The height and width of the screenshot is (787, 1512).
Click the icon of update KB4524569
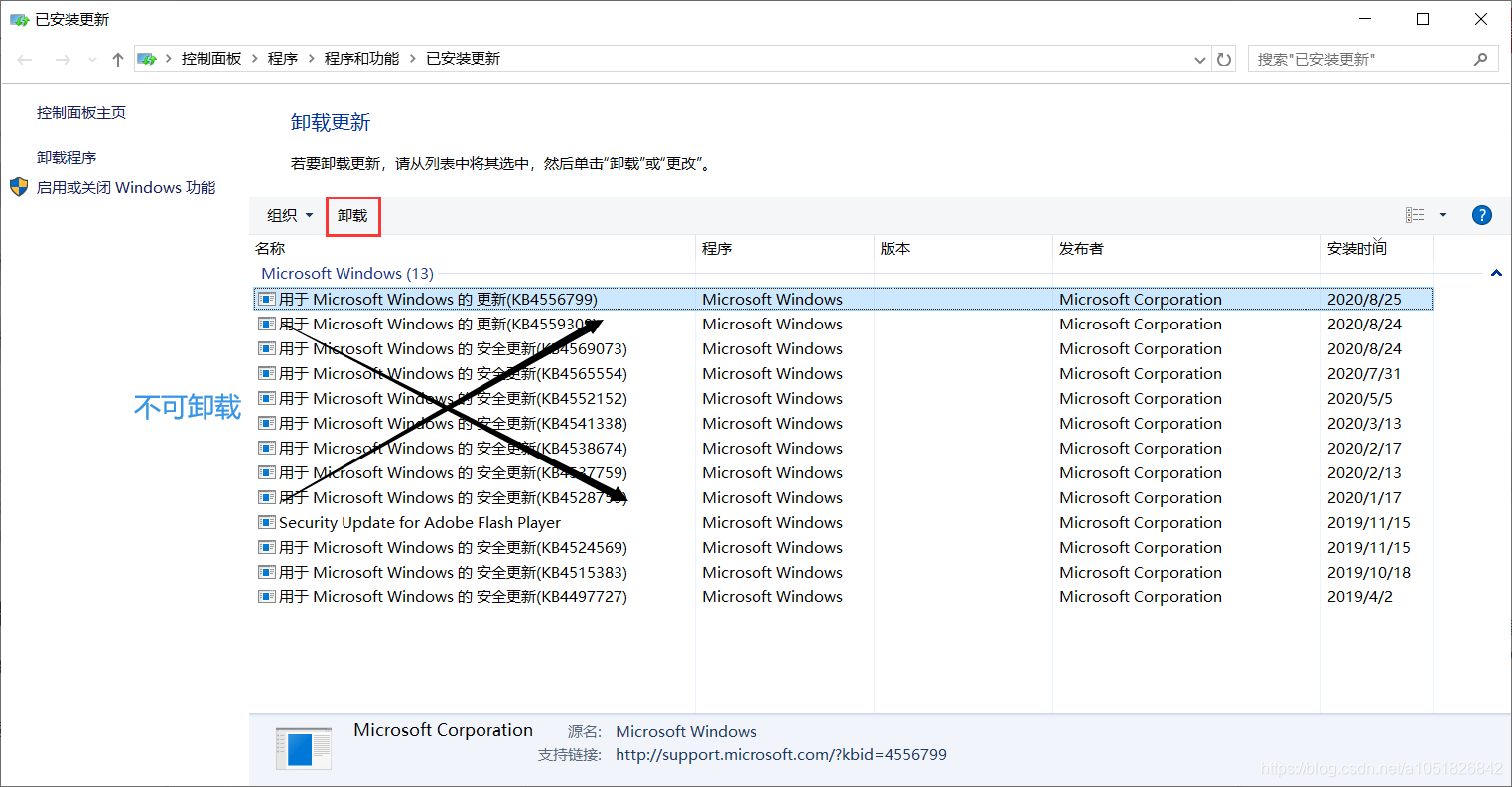tap(266, 547)
